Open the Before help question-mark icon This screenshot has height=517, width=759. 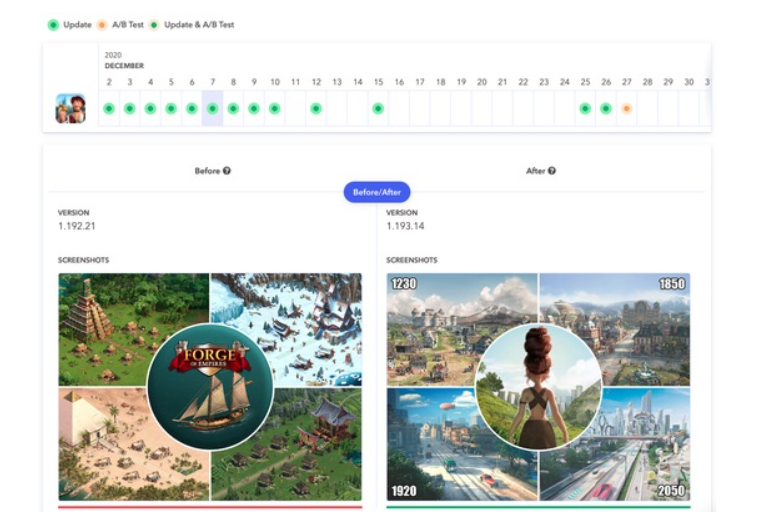click(227, 171)
